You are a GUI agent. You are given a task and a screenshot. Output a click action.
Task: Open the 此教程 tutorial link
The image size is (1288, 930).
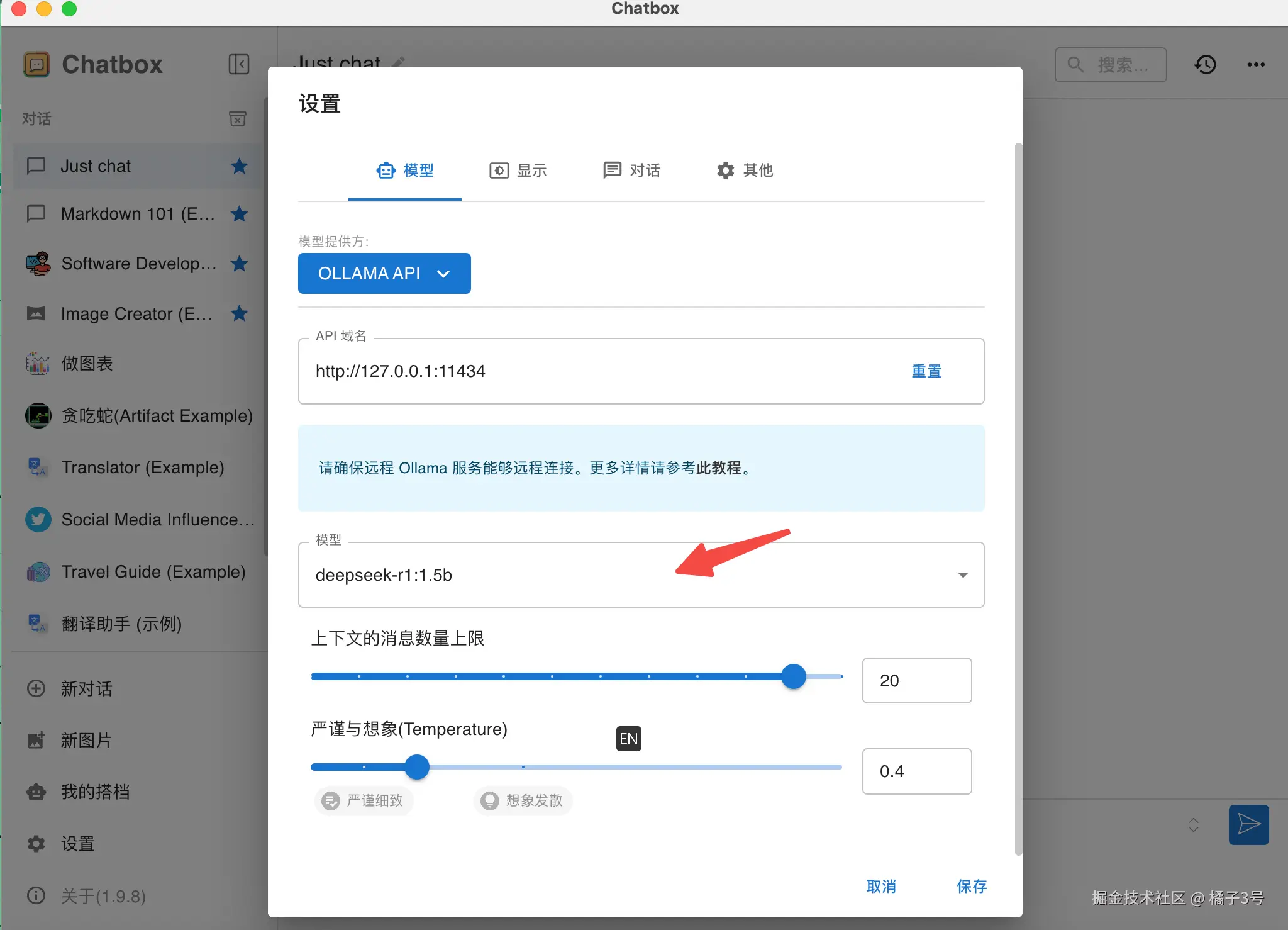pyautogui.click(x=719, y=468)
